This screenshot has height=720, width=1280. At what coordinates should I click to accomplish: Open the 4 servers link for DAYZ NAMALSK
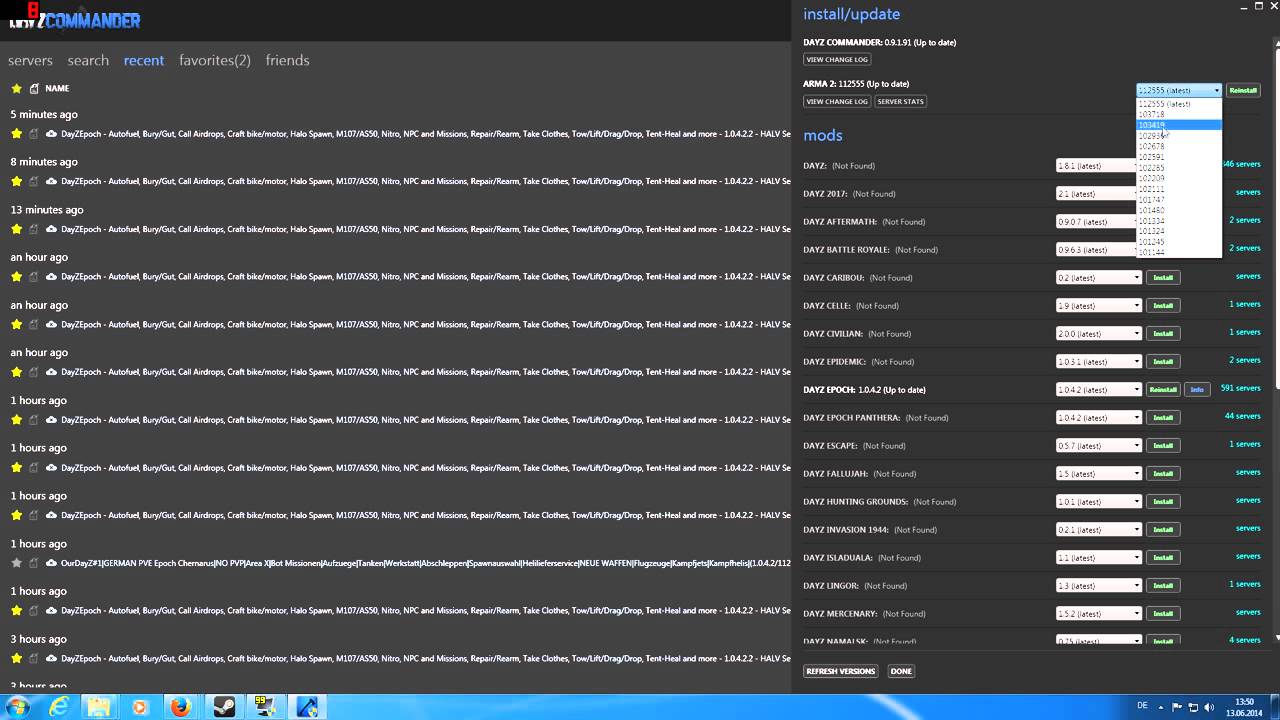pos(1245,640)
